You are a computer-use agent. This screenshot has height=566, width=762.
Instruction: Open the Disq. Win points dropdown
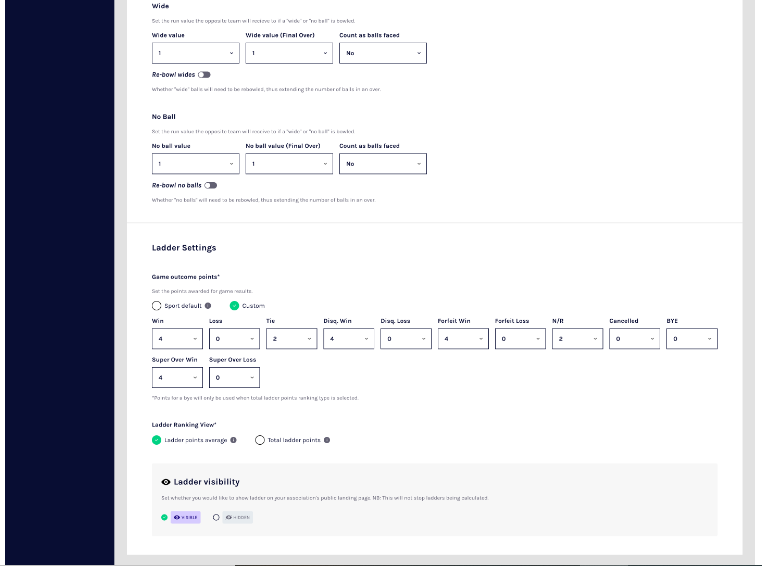click(348, 339)
